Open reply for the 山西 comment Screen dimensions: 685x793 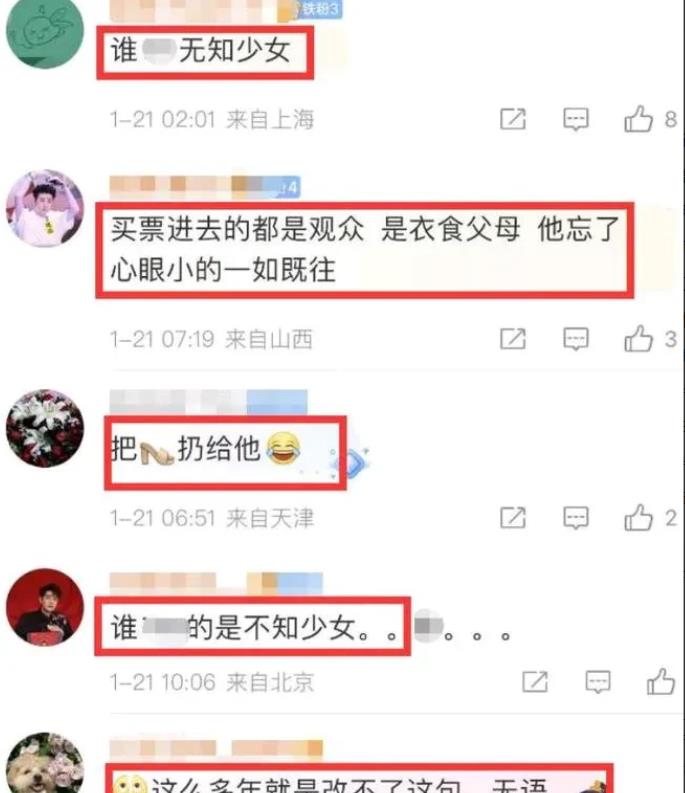pyautogui.click(x=576, y=339)
